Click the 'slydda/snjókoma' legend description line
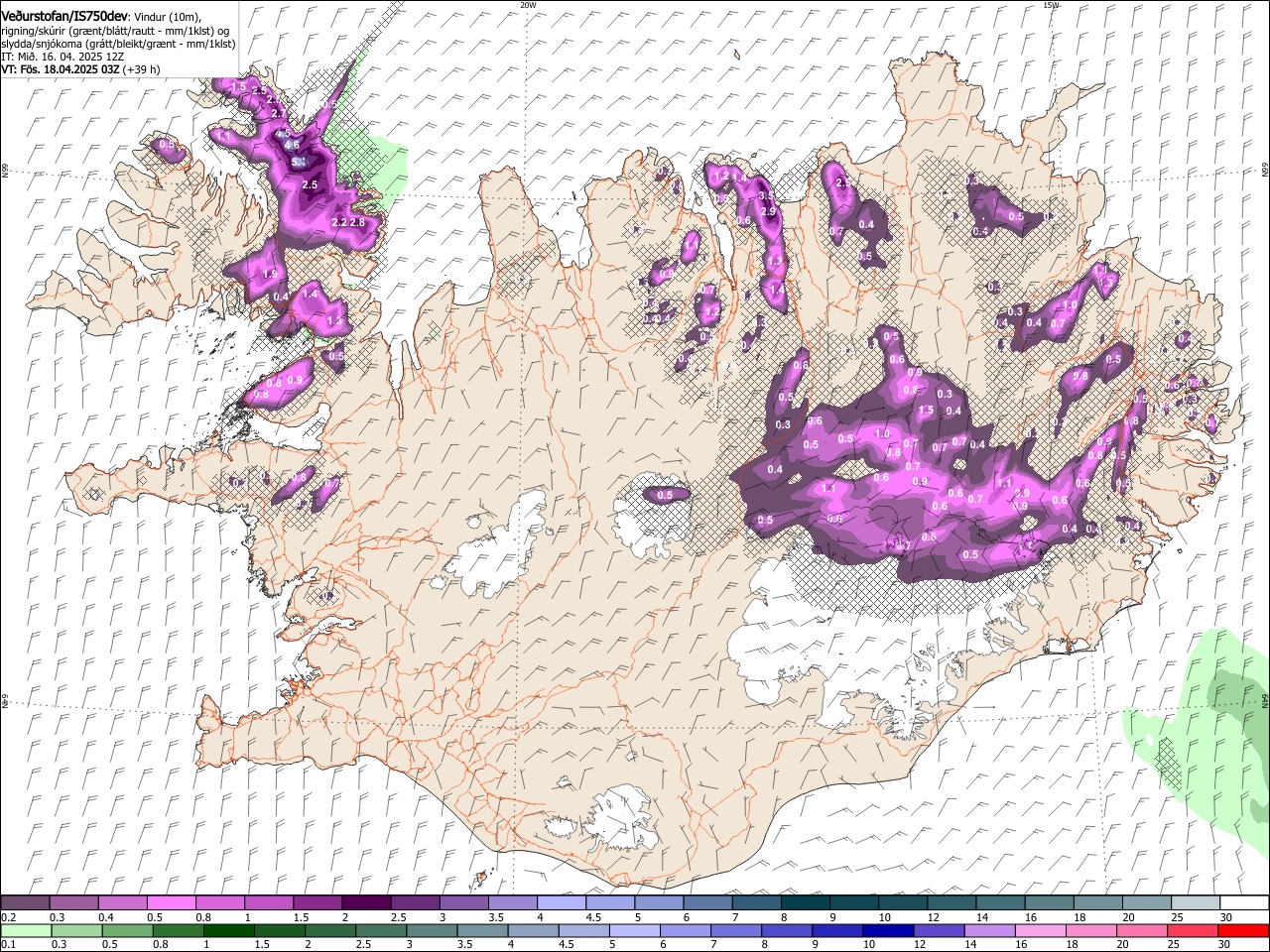The height and width of the screenshot is (952, 1270). pyautogui.click(x=118, y=44)
